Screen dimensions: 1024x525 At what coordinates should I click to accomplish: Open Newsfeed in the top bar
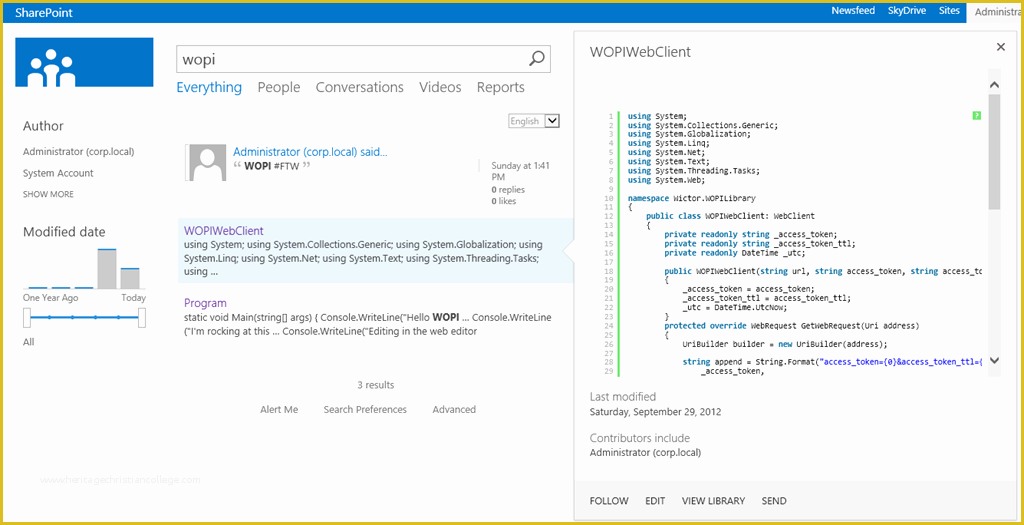tap(853, 11)
